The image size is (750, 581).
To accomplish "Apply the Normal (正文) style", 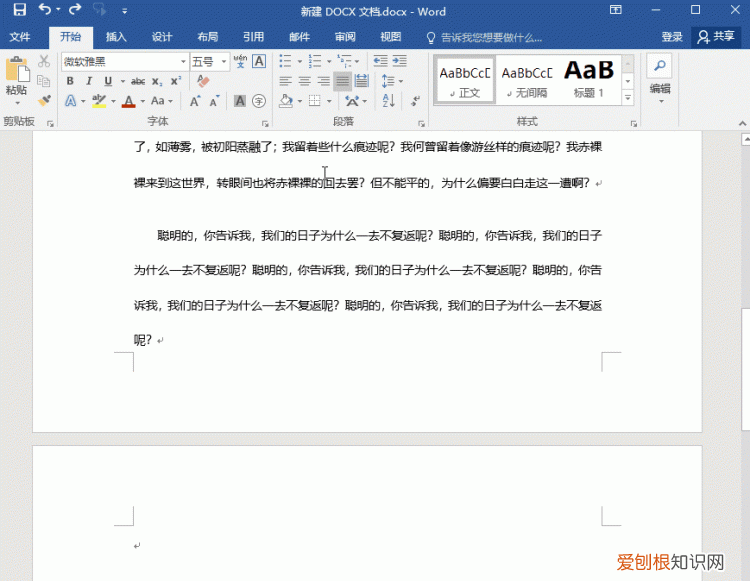I will coord(465,80).
